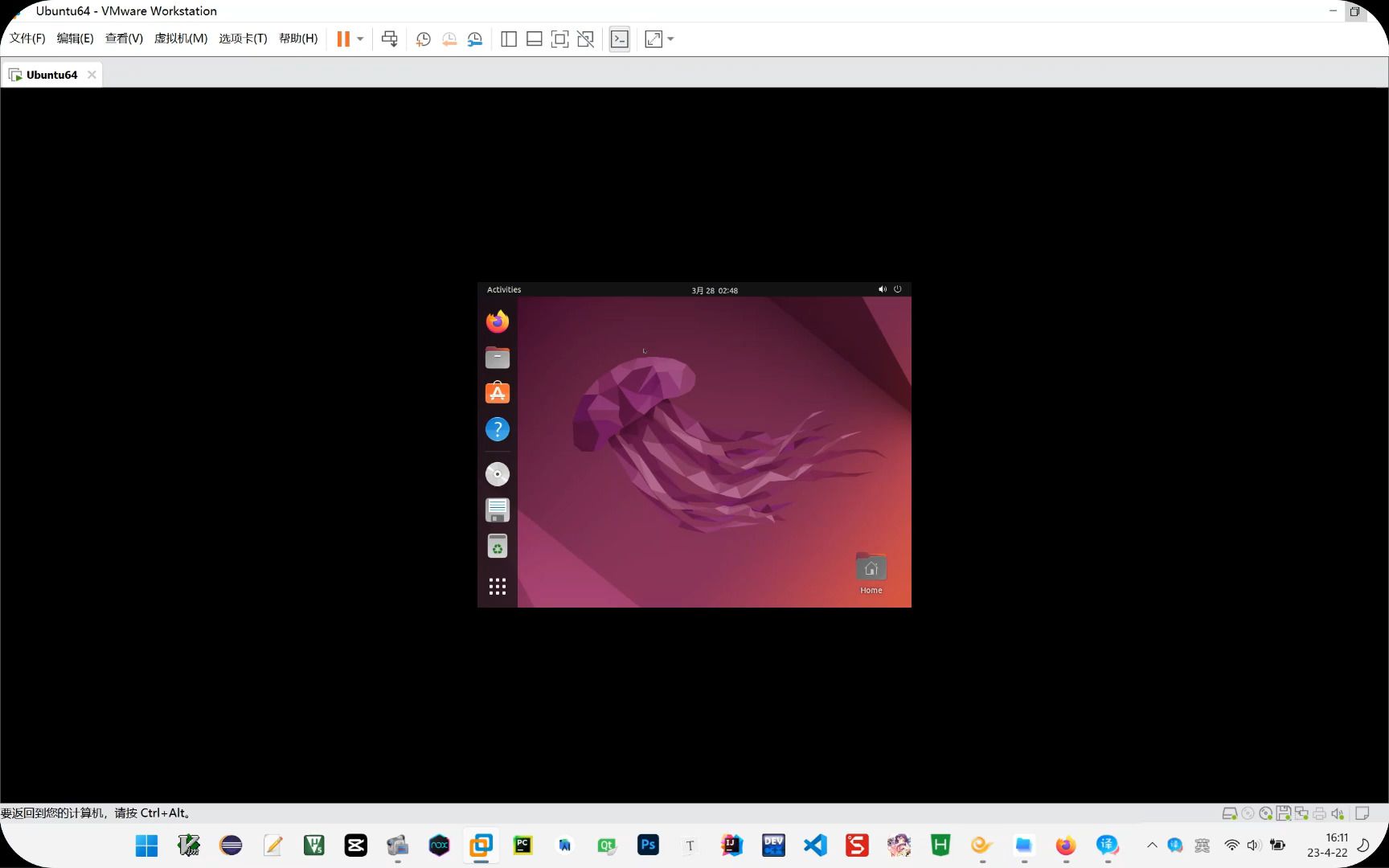The height and width of the screenshot is (868, 1389).
Task: Toggle Unity mode icon in toolbar
Action: 586,39
